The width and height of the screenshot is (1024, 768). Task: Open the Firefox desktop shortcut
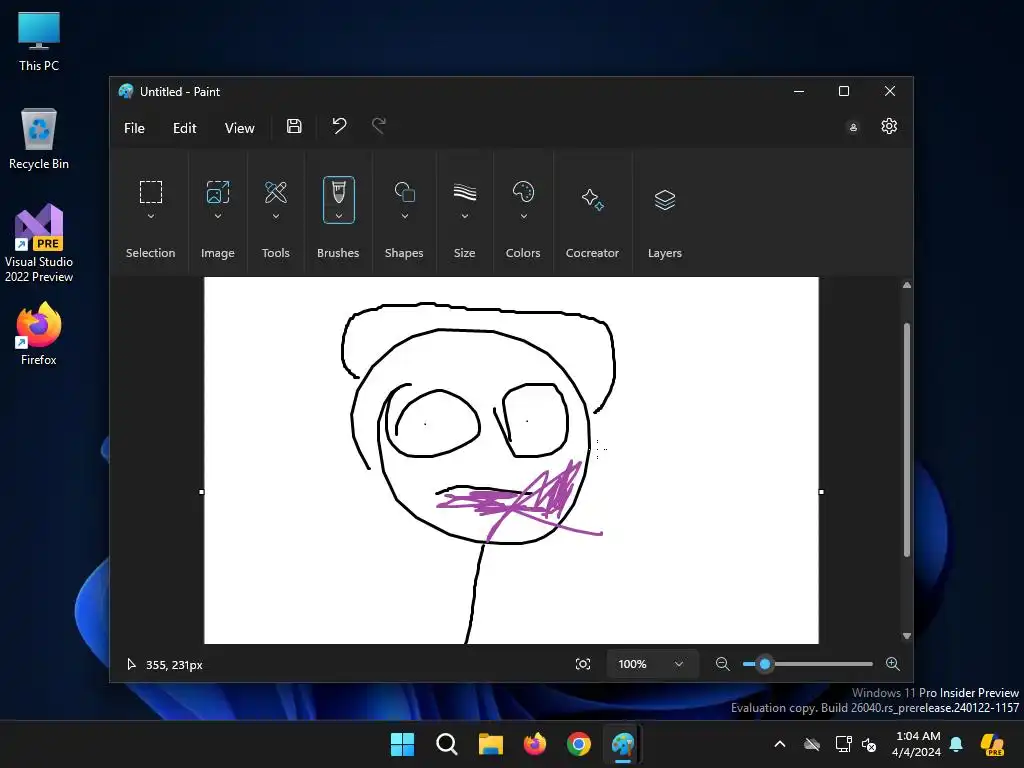(39, 334)
